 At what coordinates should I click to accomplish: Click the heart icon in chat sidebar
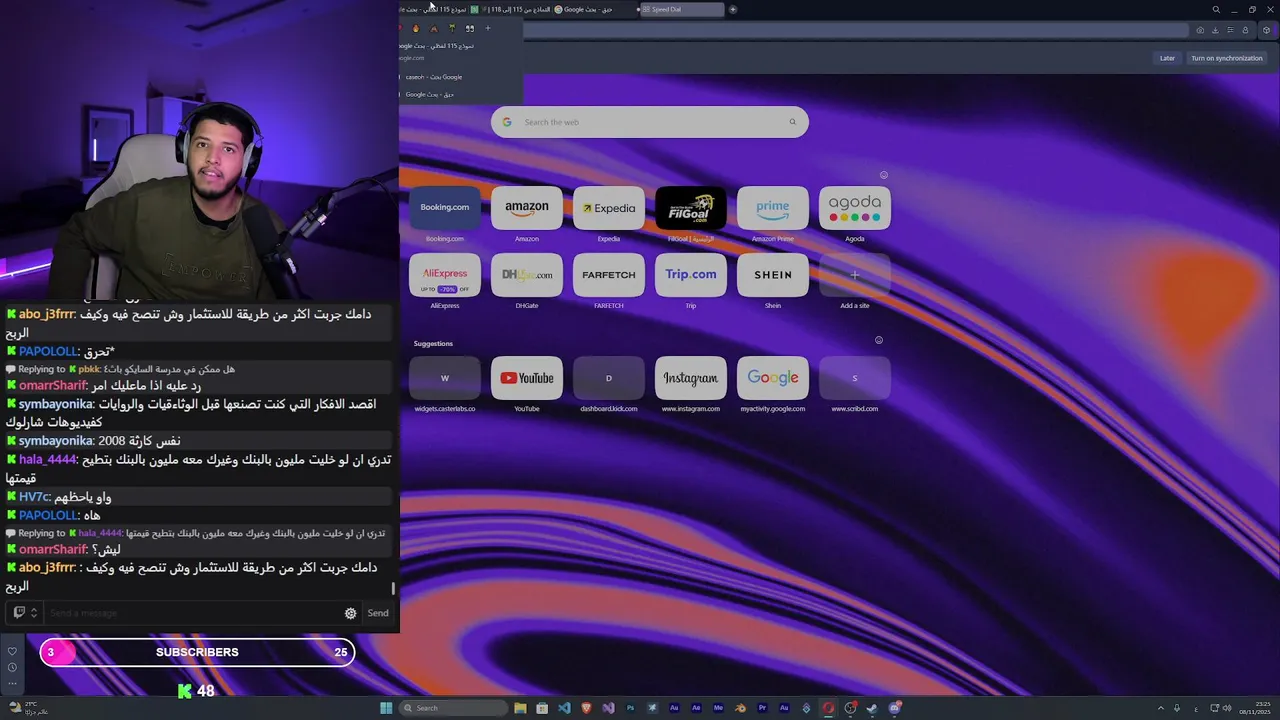pos(12,651)
